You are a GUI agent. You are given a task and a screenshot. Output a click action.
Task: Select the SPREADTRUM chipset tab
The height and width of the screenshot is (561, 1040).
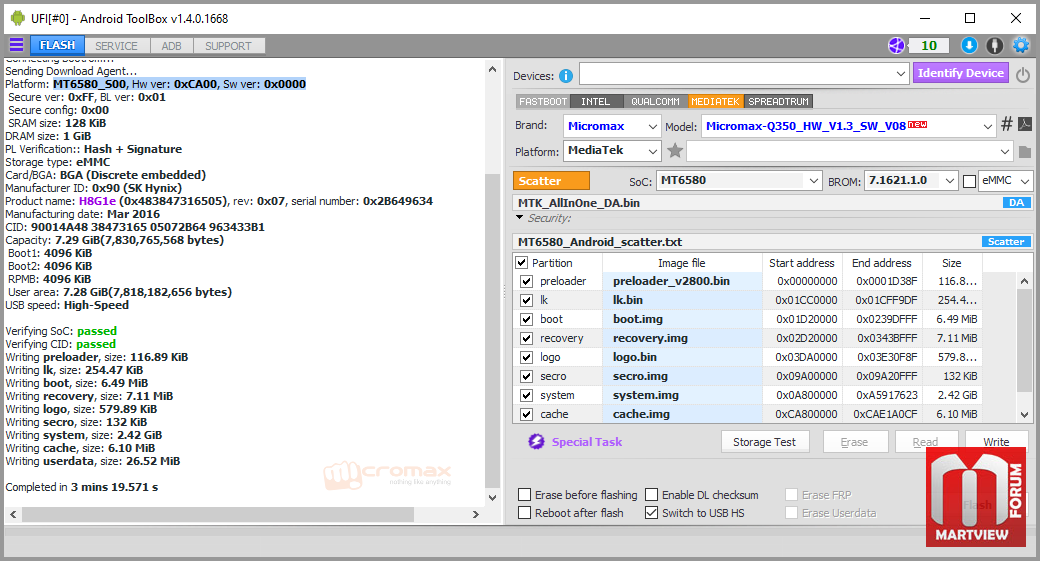click(x=779, y=101)
